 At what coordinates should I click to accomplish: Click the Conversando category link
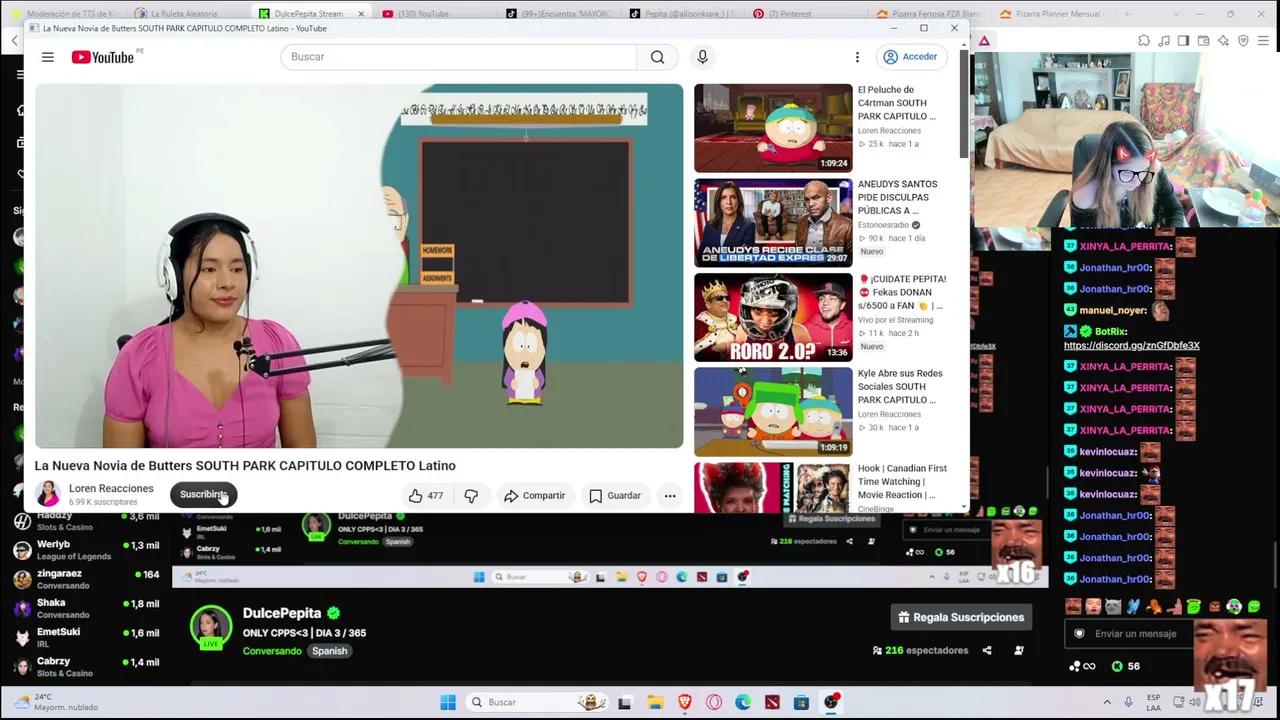(272, 651)
